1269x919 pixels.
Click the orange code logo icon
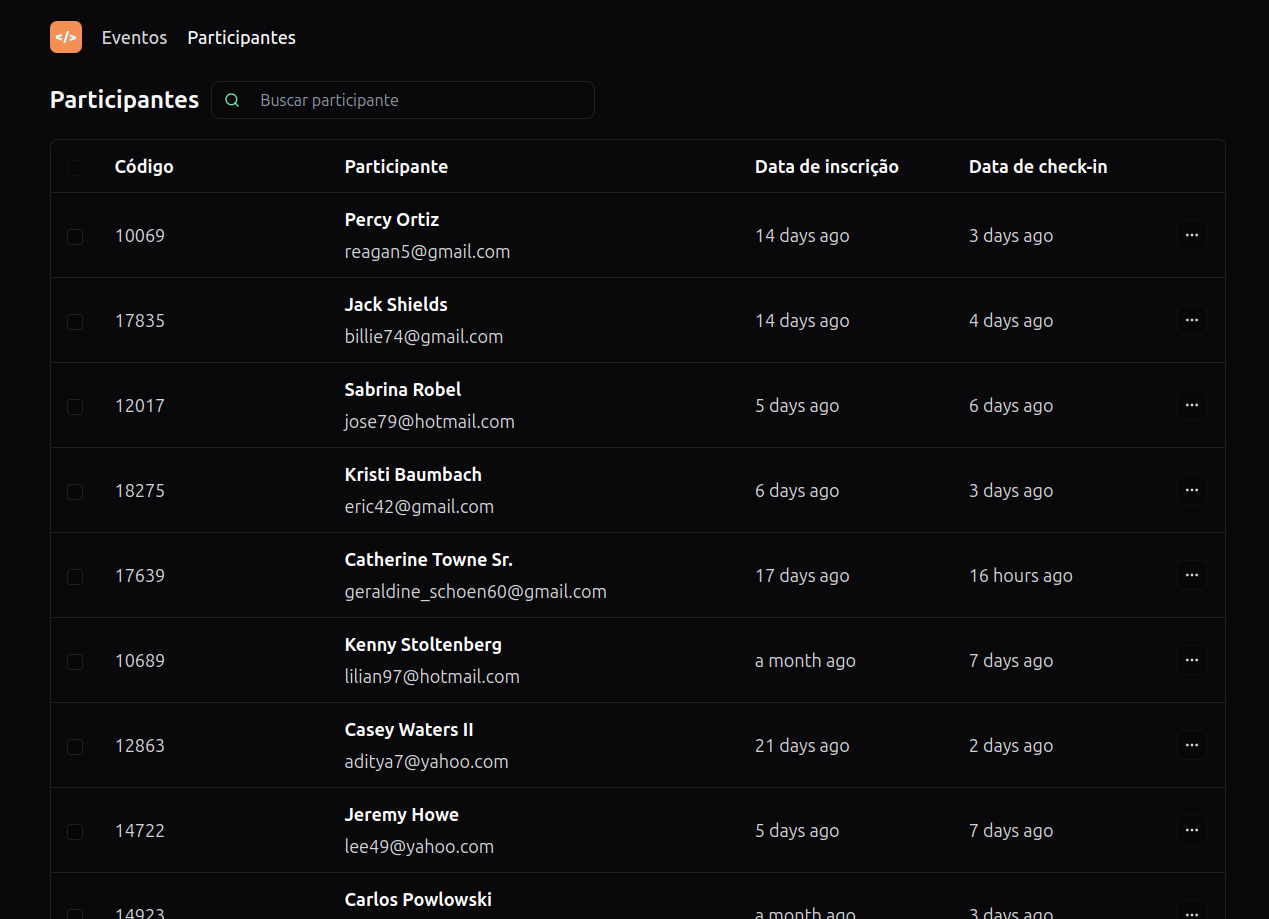66,37
